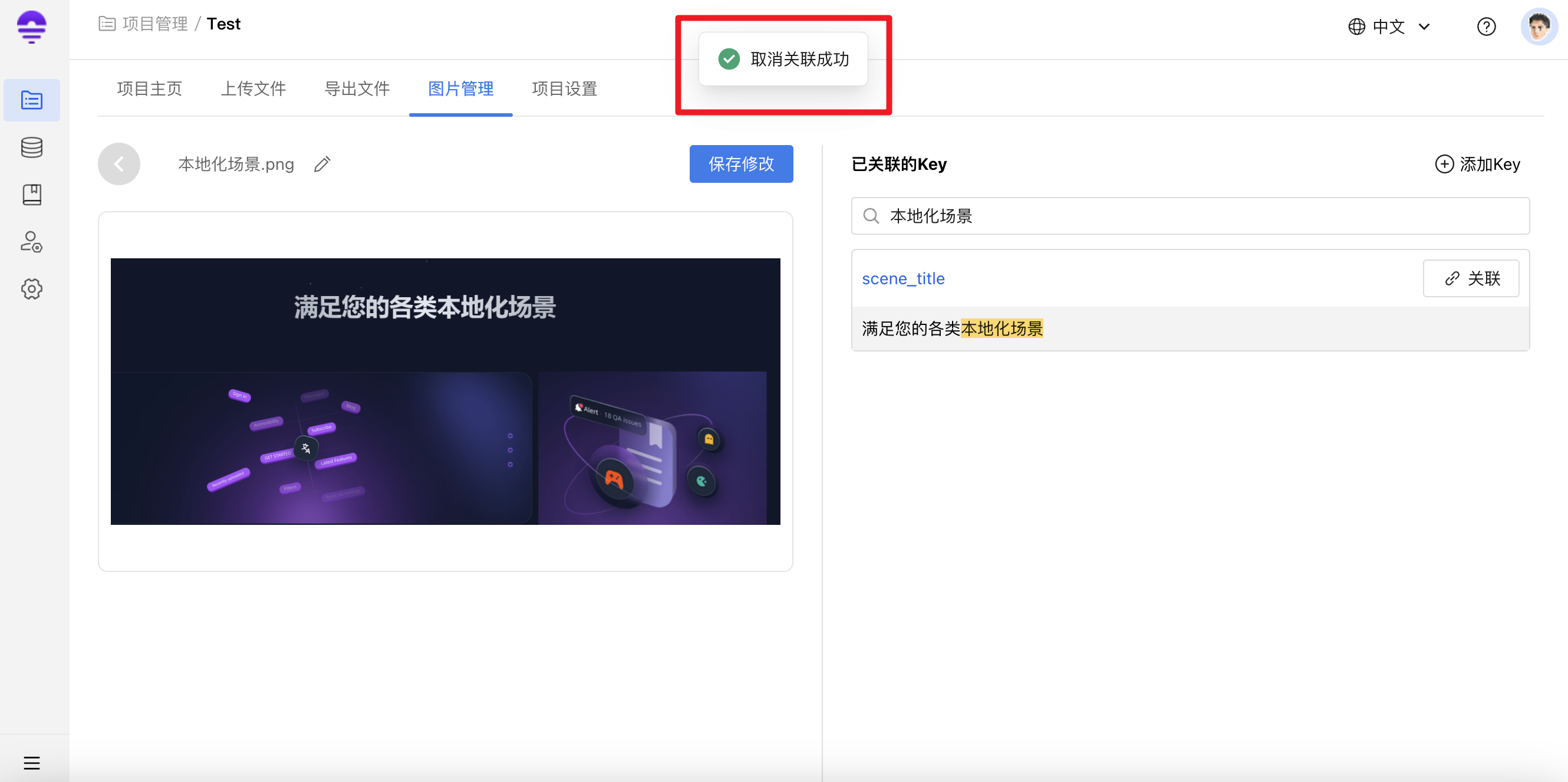Viewport: 1568px width, 782px height.
Task: Open the settings gear sidebar icon
Action: 32,290
